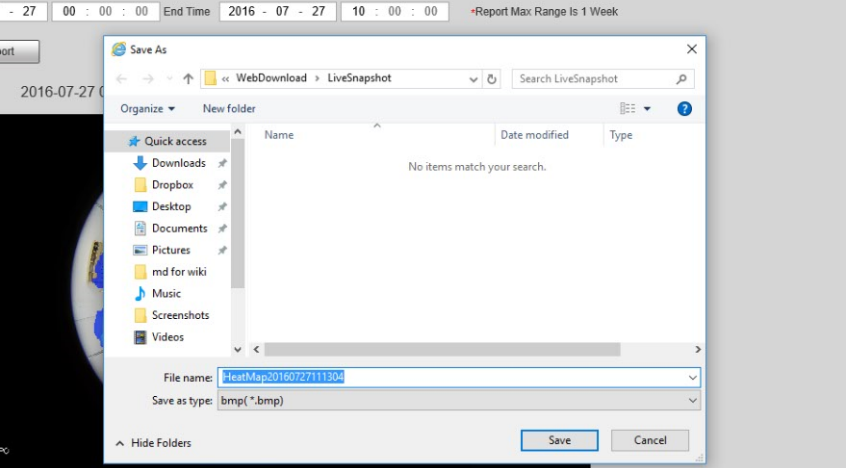
Task: Click the search magnifier icon
Action: pyautogui.click(x=681, y=79)
